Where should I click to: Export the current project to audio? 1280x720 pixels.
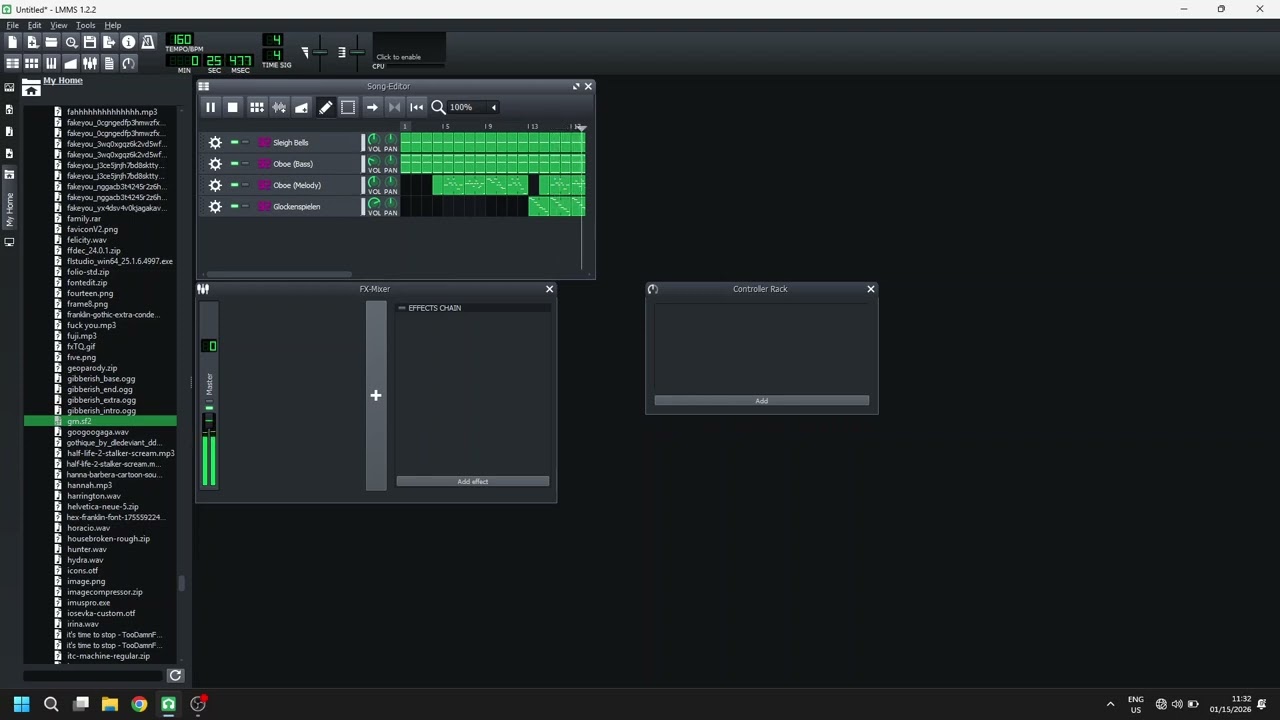pyautogui.click(x=109, y=42)
